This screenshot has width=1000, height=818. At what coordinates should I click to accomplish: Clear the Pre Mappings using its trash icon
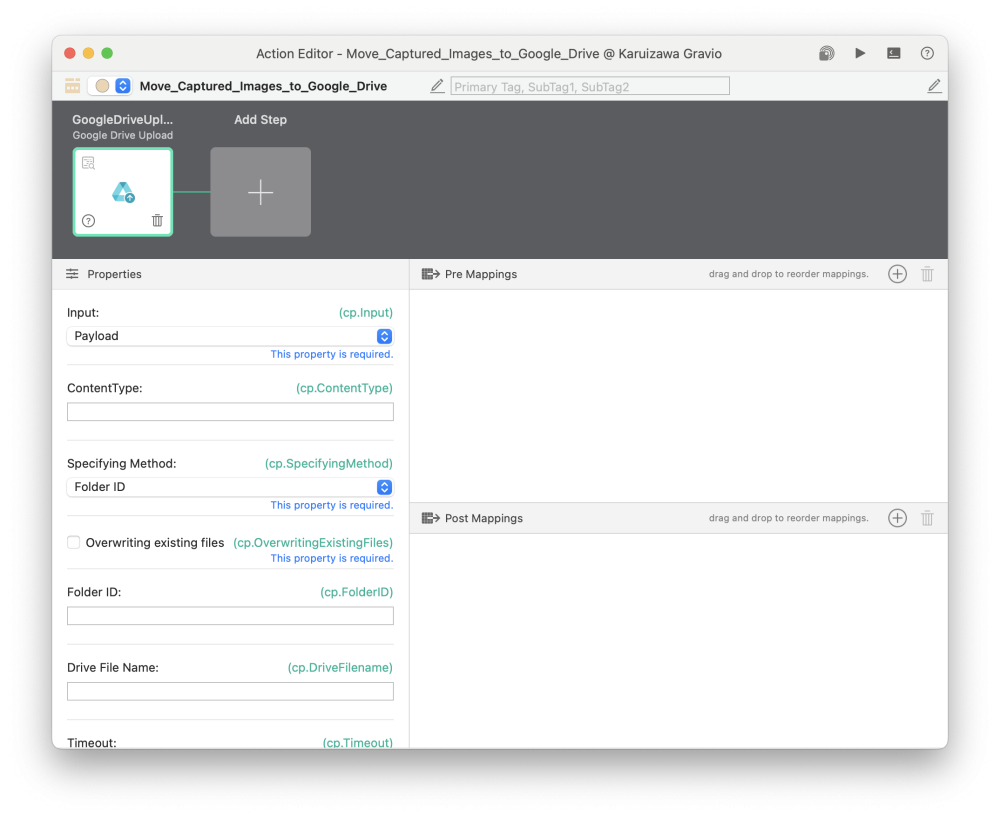click(x=927, y=273)
